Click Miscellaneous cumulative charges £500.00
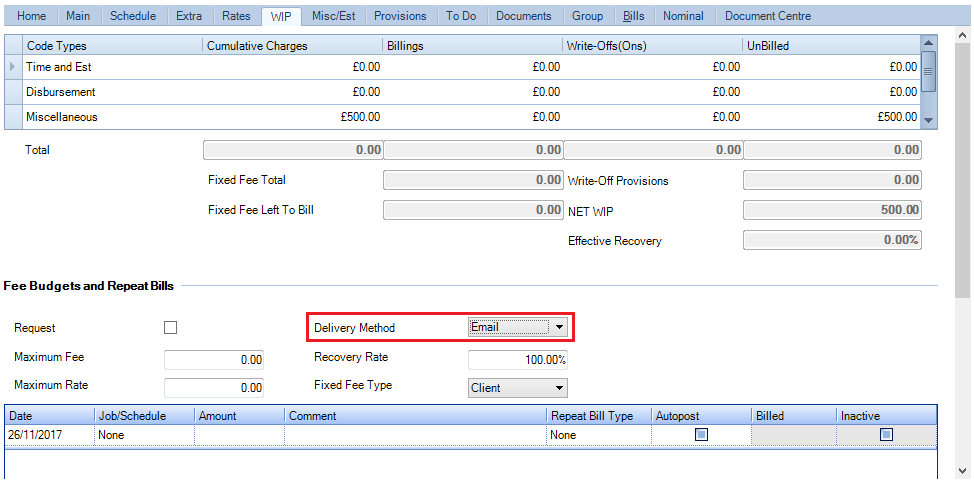 tap(293, 117)
